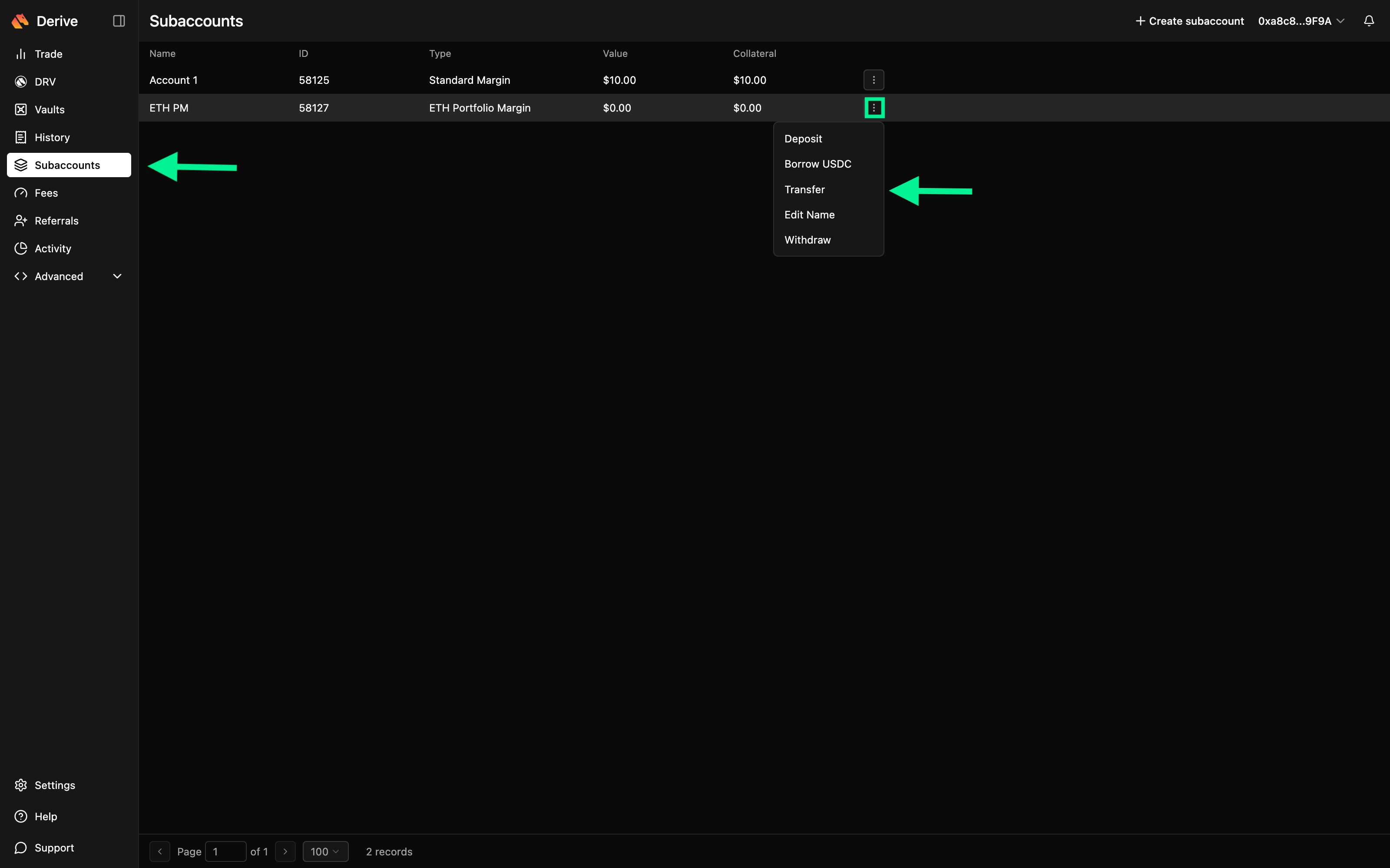
Task: Go to next page arrow
Action: (x=285, y=851)
